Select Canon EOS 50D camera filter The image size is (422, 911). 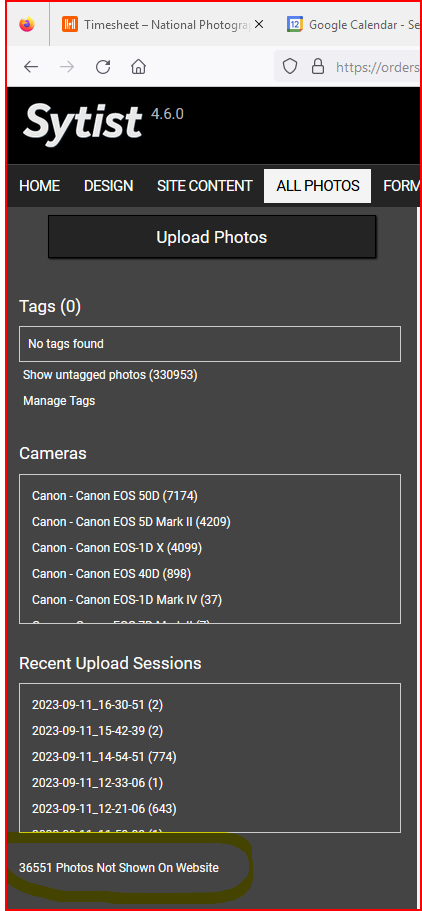[x=115, y=496]
